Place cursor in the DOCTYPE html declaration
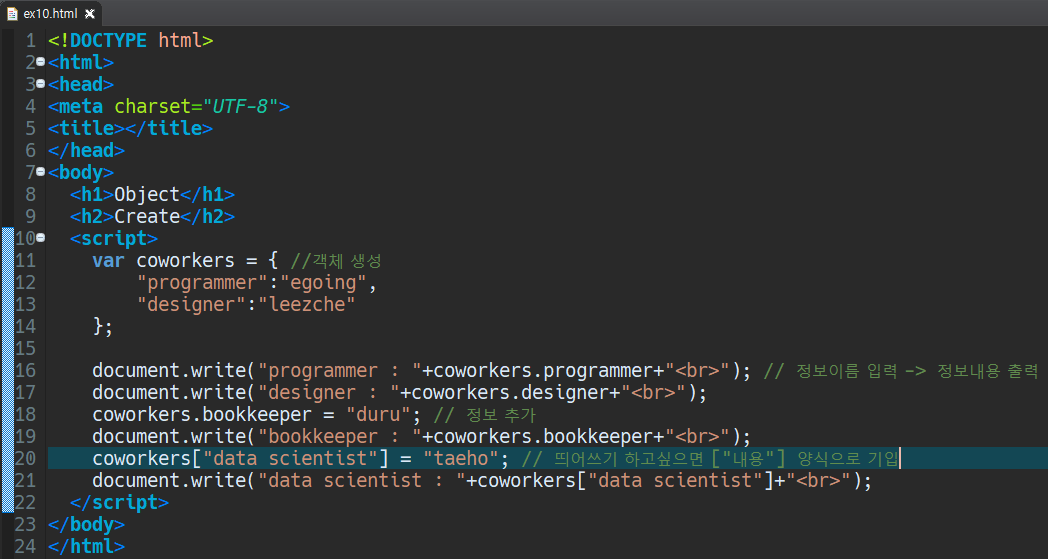The image size is (1048, 559). [130, 40]
